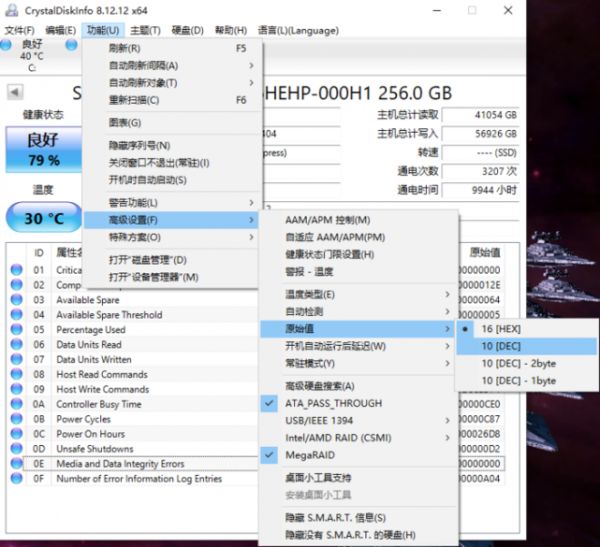This screenshot has height=547, width=600.
Task: Click the 30 °C temperature button
Action: coord(42,218)
